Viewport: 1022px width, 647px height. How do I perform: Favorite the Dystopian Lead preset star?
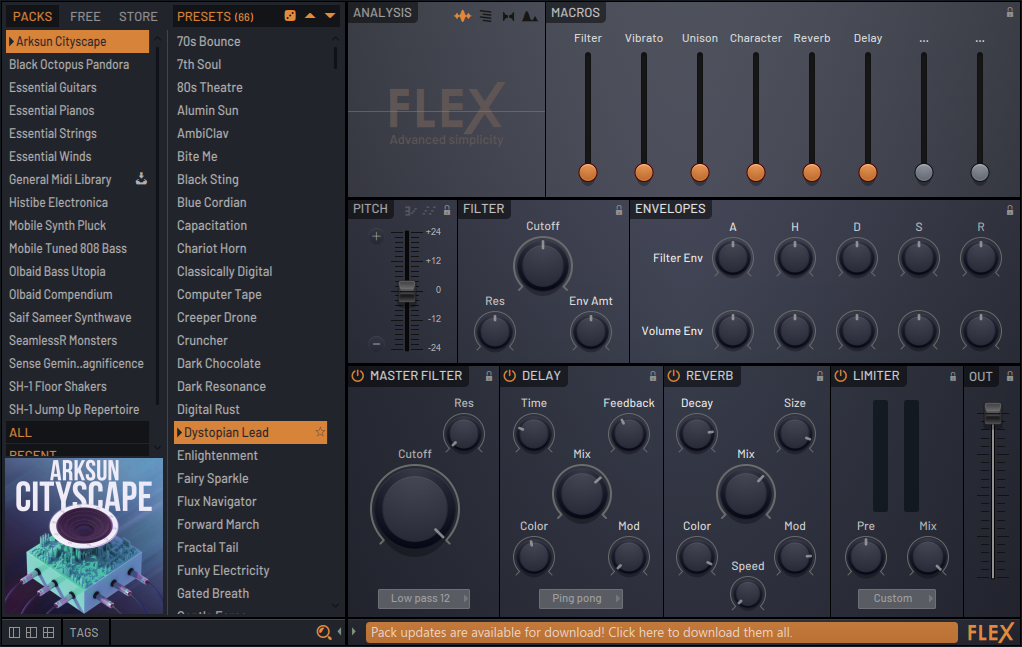pos(320,432)
